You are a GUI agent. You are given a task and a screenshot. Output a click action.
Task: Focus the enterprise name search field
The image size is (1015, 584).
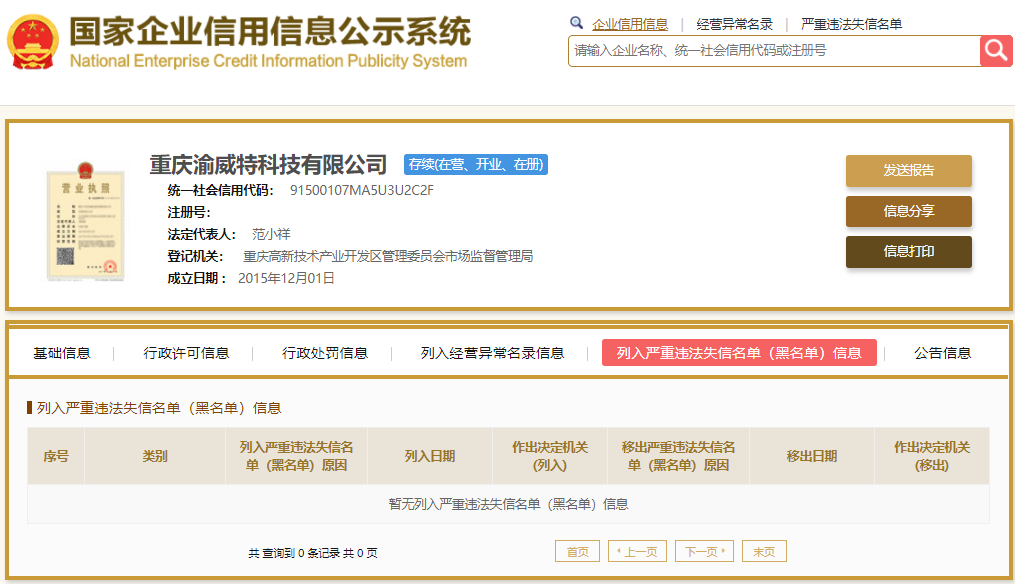pos(774,51)
